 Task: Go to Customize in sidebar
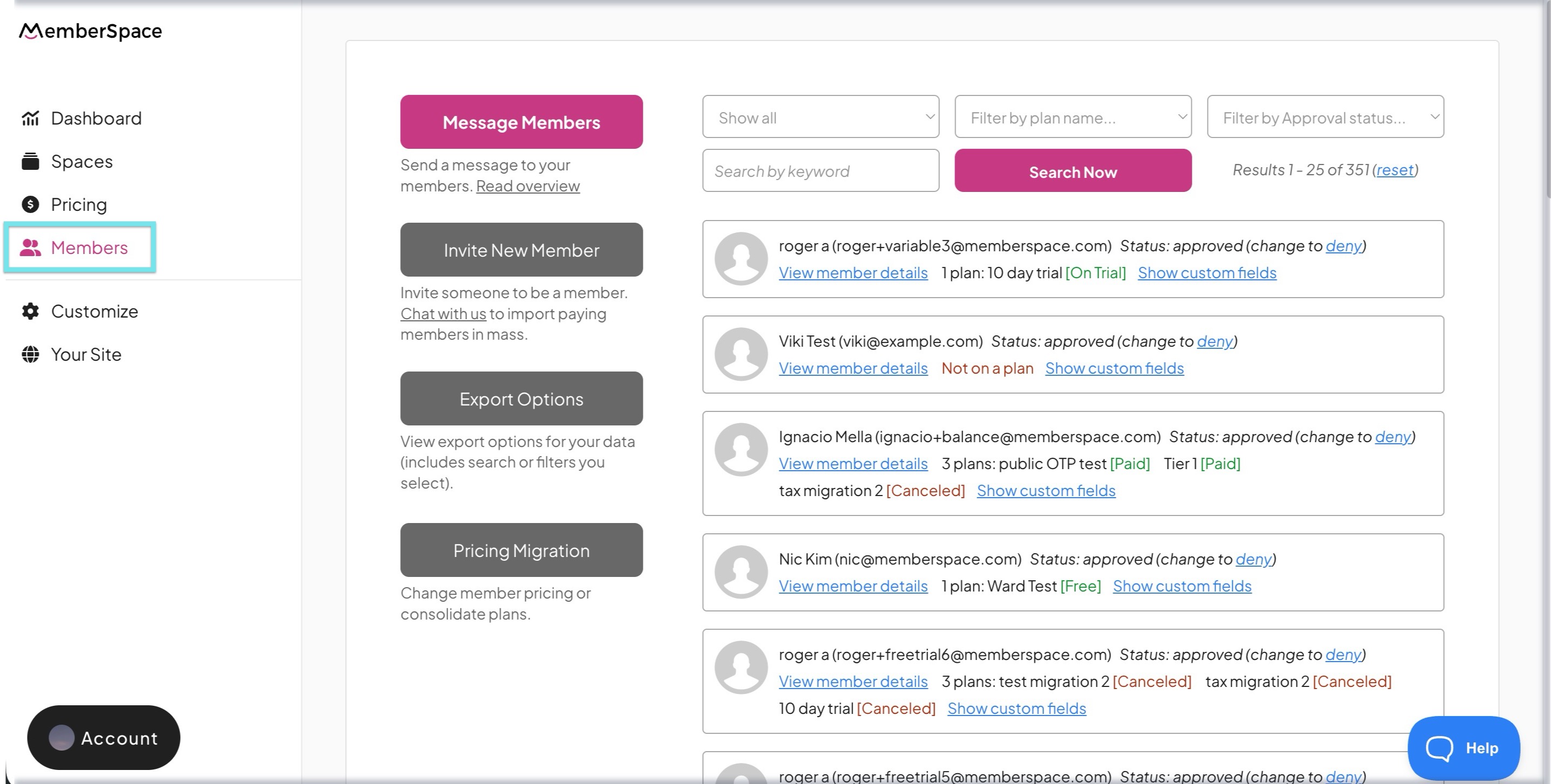pyautogui.click(x=94, y=311)
